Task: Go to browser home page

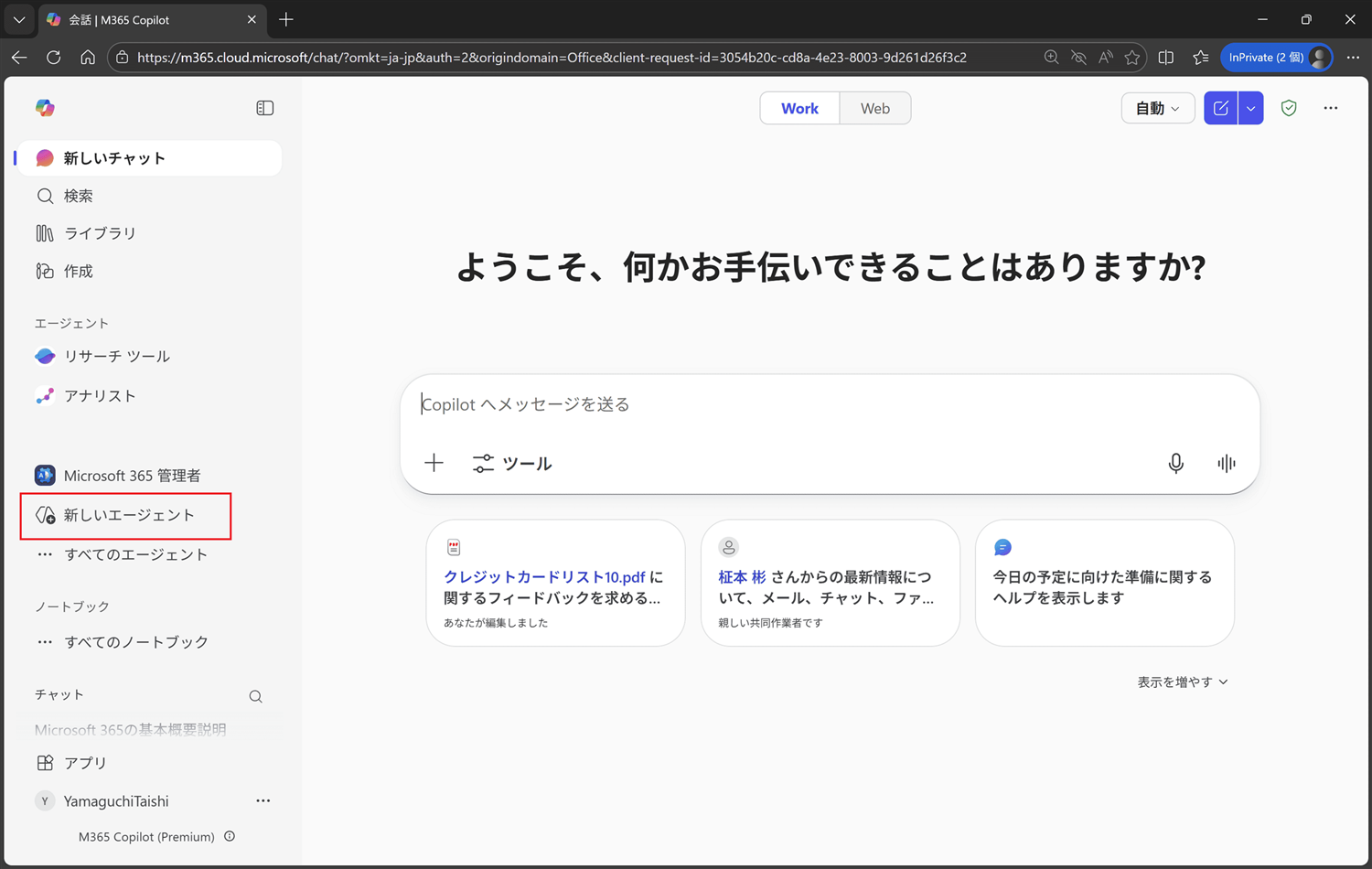Action: [x=88, y=57]
